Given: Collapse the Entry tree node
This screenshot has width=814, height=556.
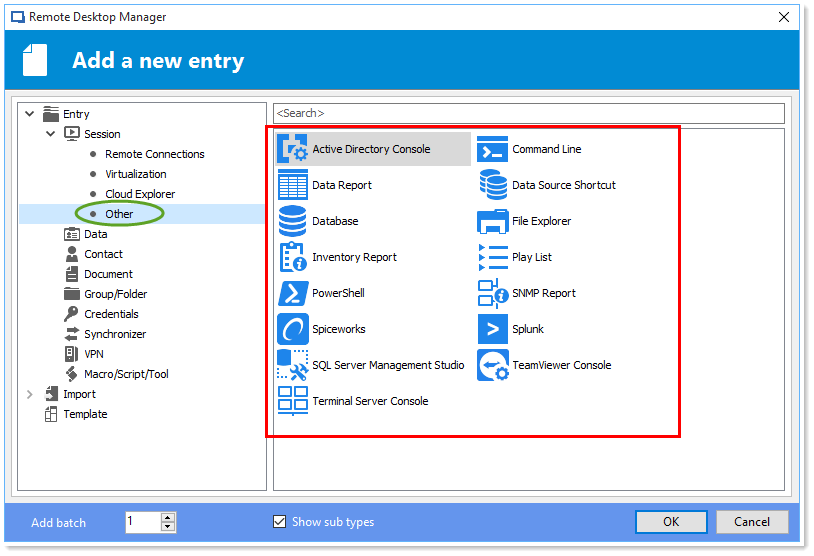Looking at the screenshot, I should click(29, 114).
